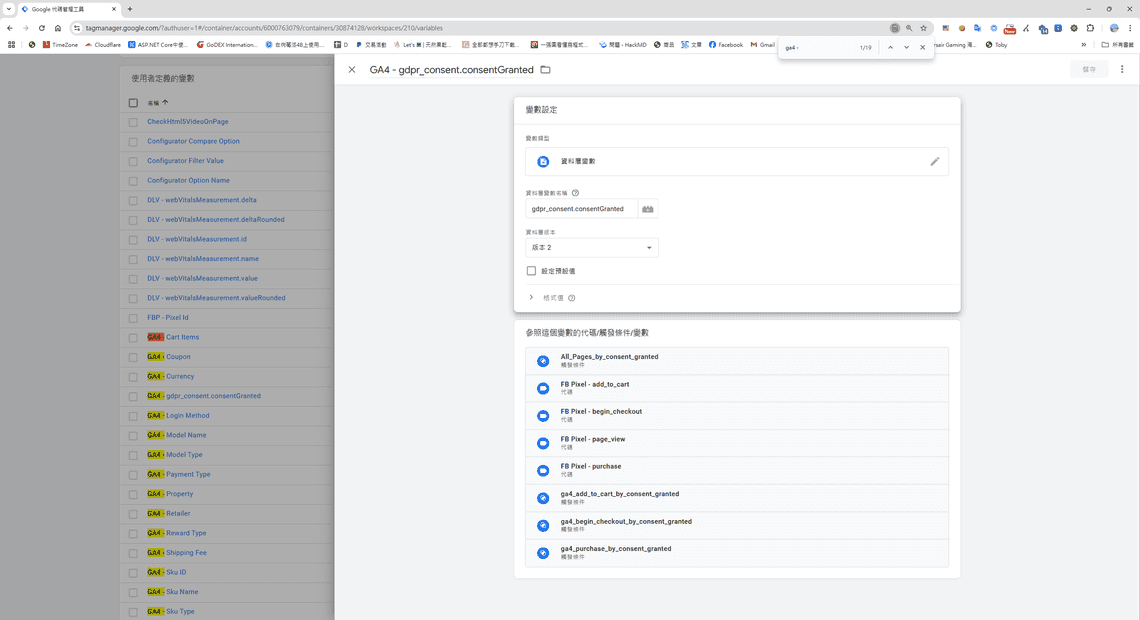Go to previous find-in-page result

(x=890, y=47)
